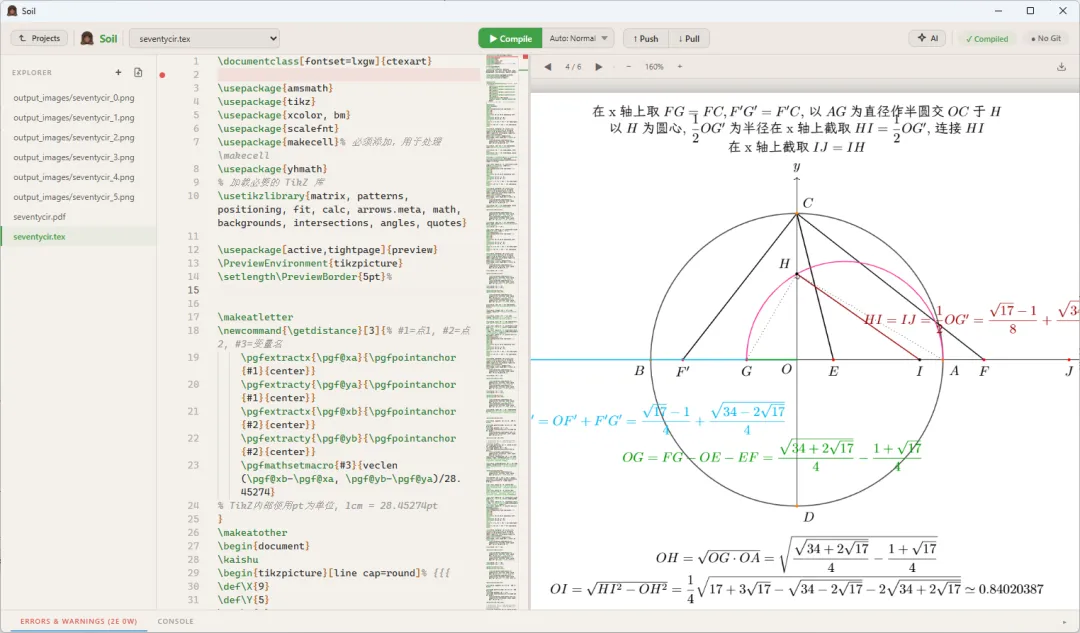Switch to the Console tab
Screen dimensions: 1080x633
[x=175, y=621]
